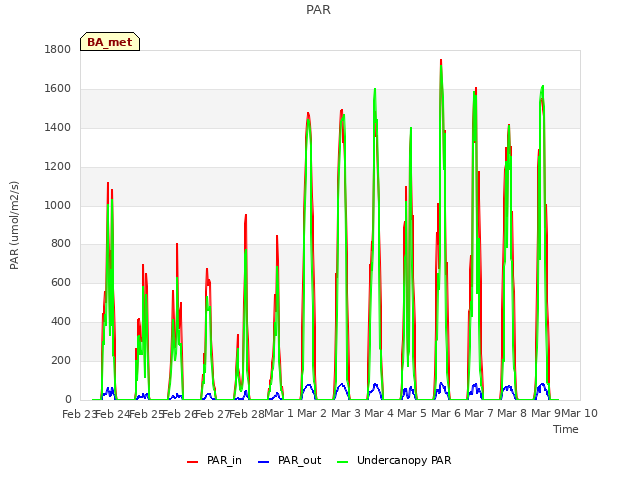Image resolution: width=640 pixels, height=480 pixels.
Task: Click the PAR (umol/m2/s) y-axis label
Action: point(14,225)
